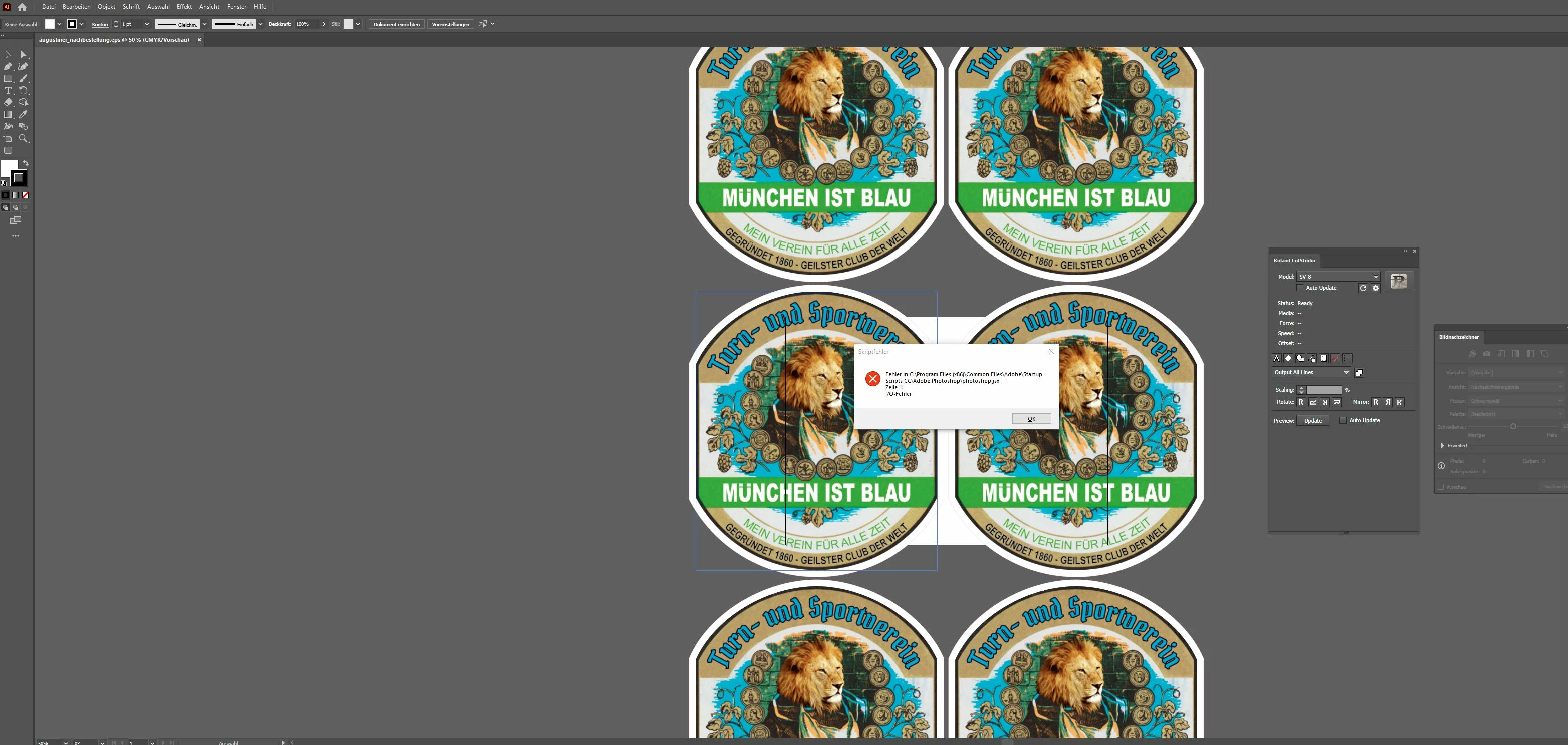Image resolution: width=1568 pixels, height=745 pixels.
Task: Click the CutStudio refresh icon
Action: coord(1363,288)
